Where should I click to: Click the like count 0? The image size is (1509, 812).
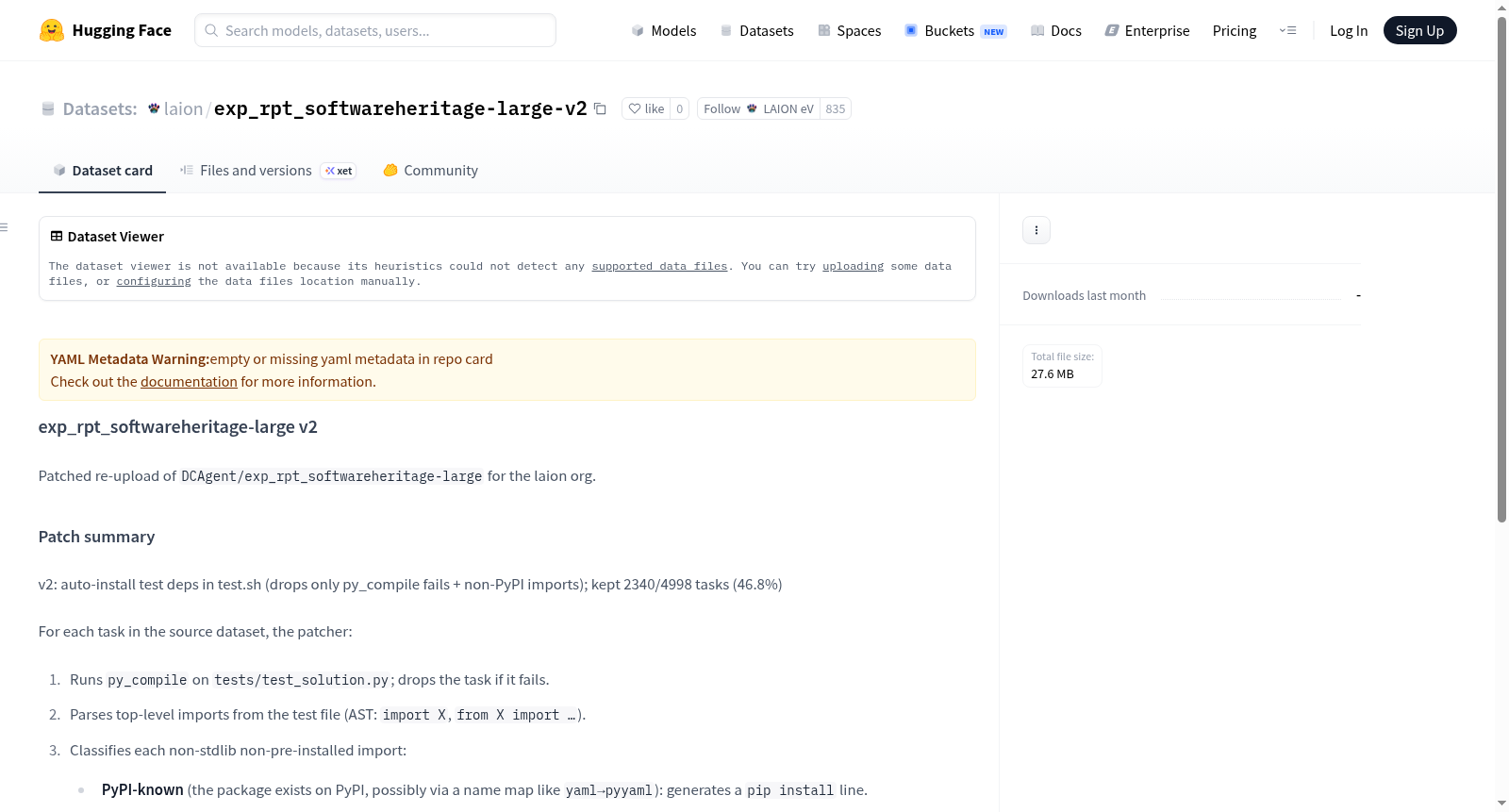pyautogui.click(x=680, y=108)
